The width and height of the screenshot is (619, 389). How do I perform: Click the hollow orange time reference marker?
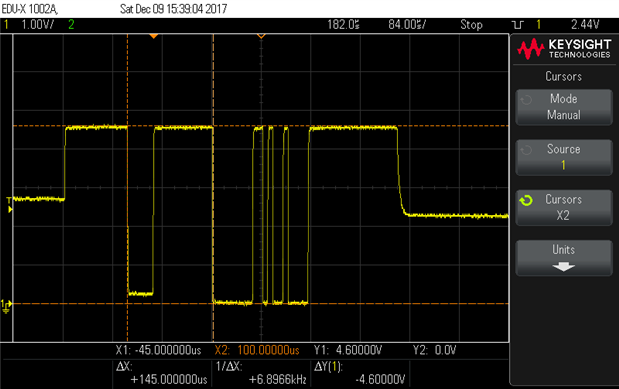(261, 36)
